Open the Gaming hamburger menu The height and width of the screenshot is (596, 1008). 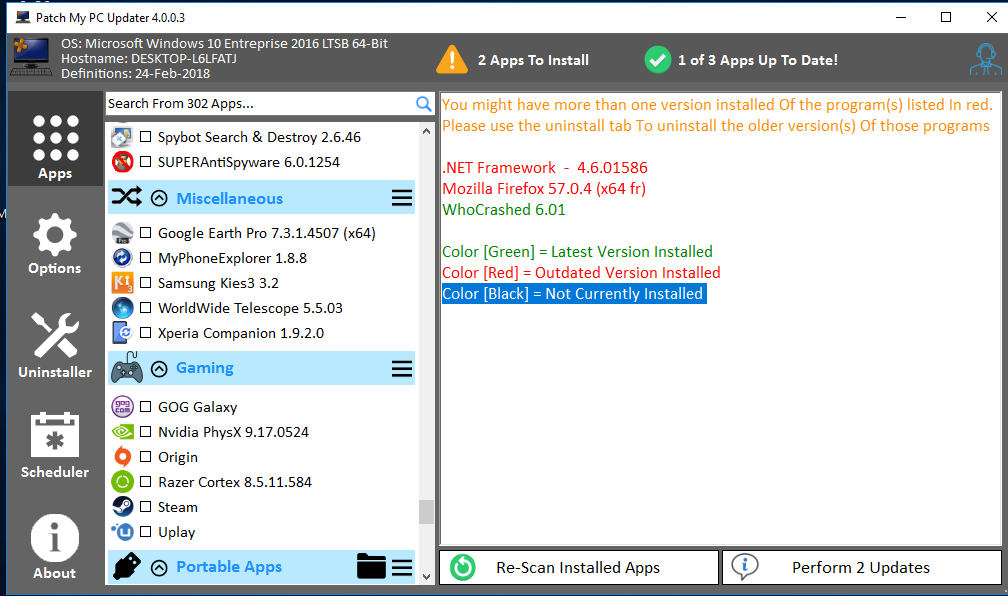(x=402, y=368)
